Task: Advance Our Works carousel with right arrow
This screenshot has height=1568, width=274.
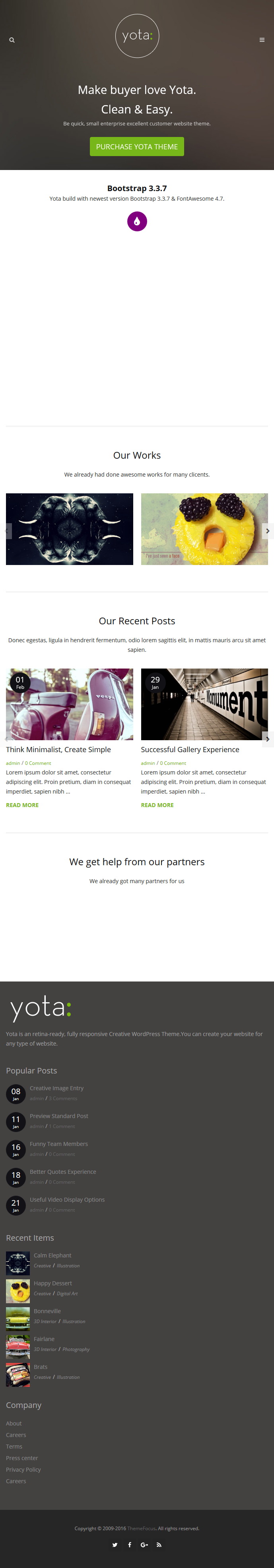Action: [x=267, y=531]
